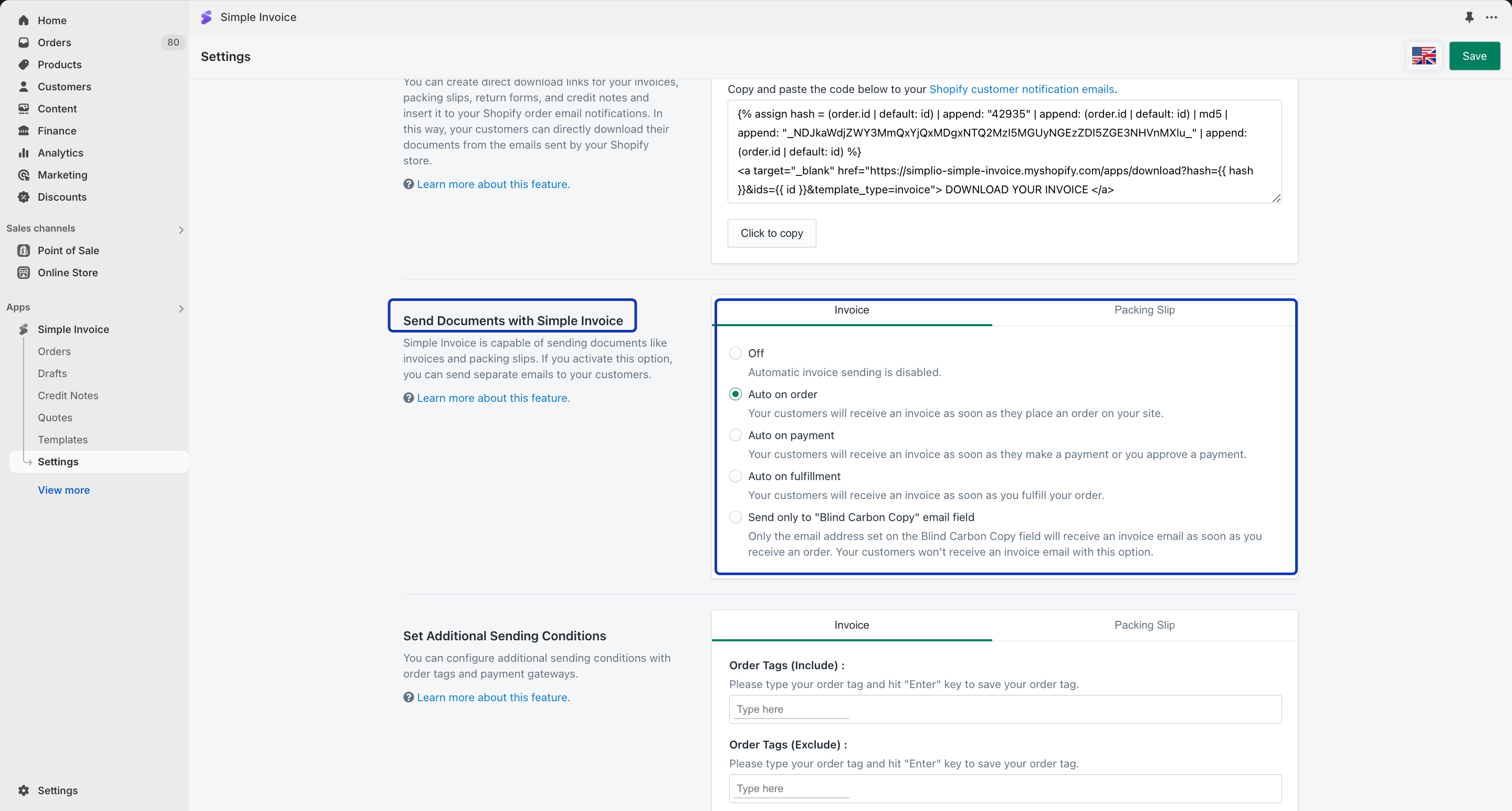This screenshot has width=1512, height=811.
Task: Open Templates in Simple Invoice submenu
Action: point(63,440)
